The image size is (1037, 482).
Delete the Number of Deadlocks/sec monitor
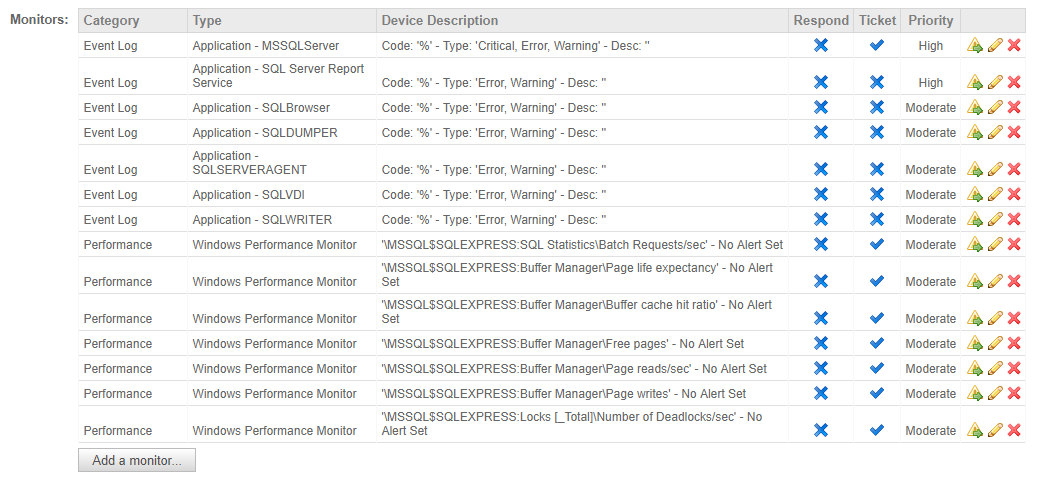(1014, 430)
